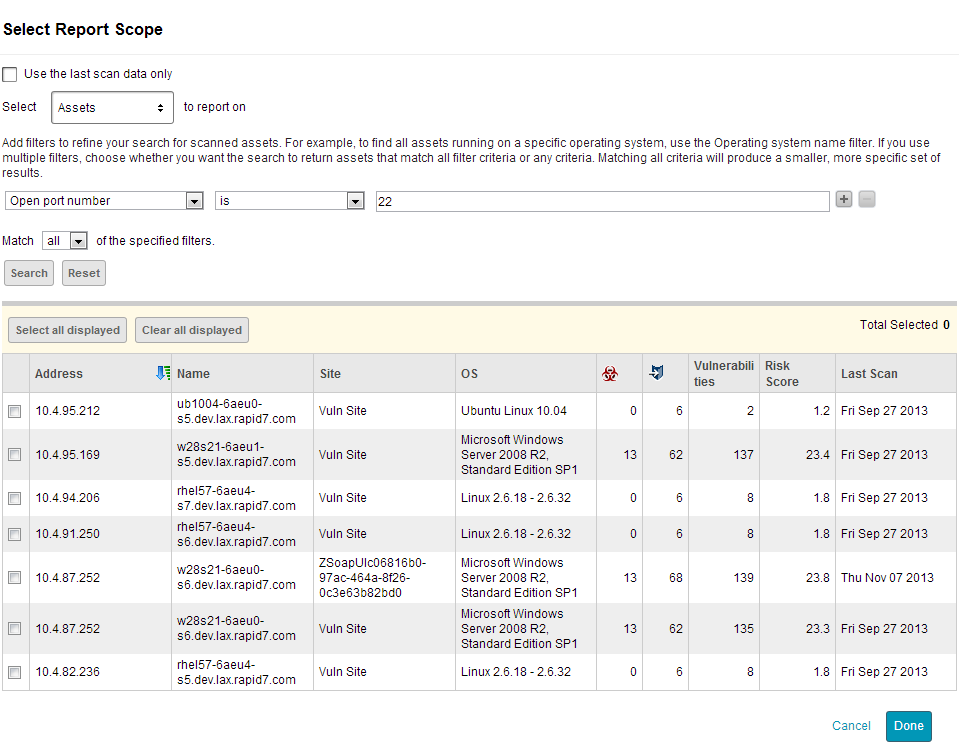Screen dimensions: 959x747
Task: Open asset link ub1004-6aeu0-s5.dev.lax.rapid7.com
Action: pos(235,411)
